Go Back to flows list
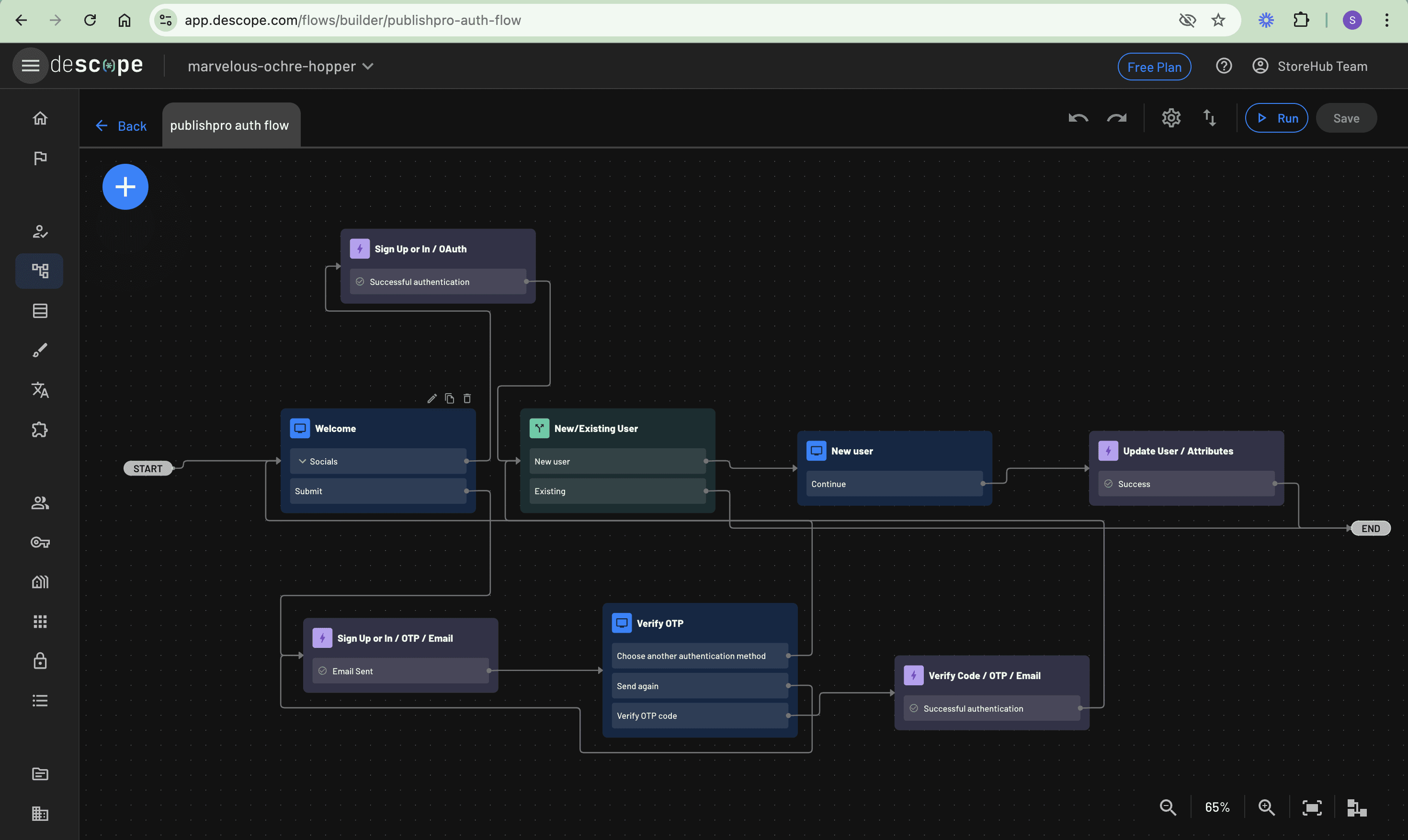Viewport: 1408px width, 840px height. pyautogui.click(x=121, y=125)
